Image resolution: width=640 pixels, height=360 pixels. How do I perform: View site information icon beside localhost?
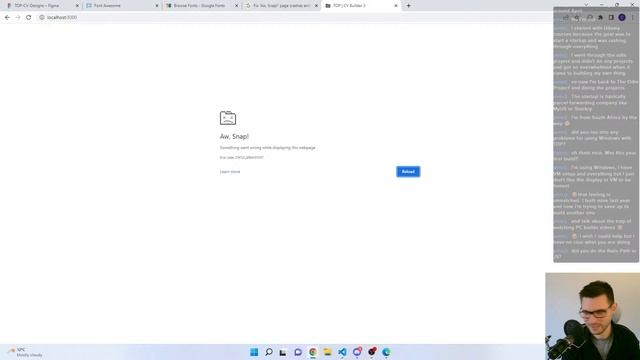pyautogui.click(x=42, y=18)
